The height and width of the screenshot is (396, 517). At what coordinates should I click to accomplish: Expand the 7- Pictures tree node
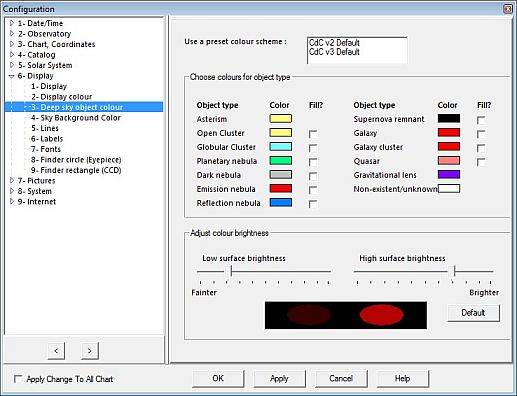pyautogui.click(x=12, y=181)
